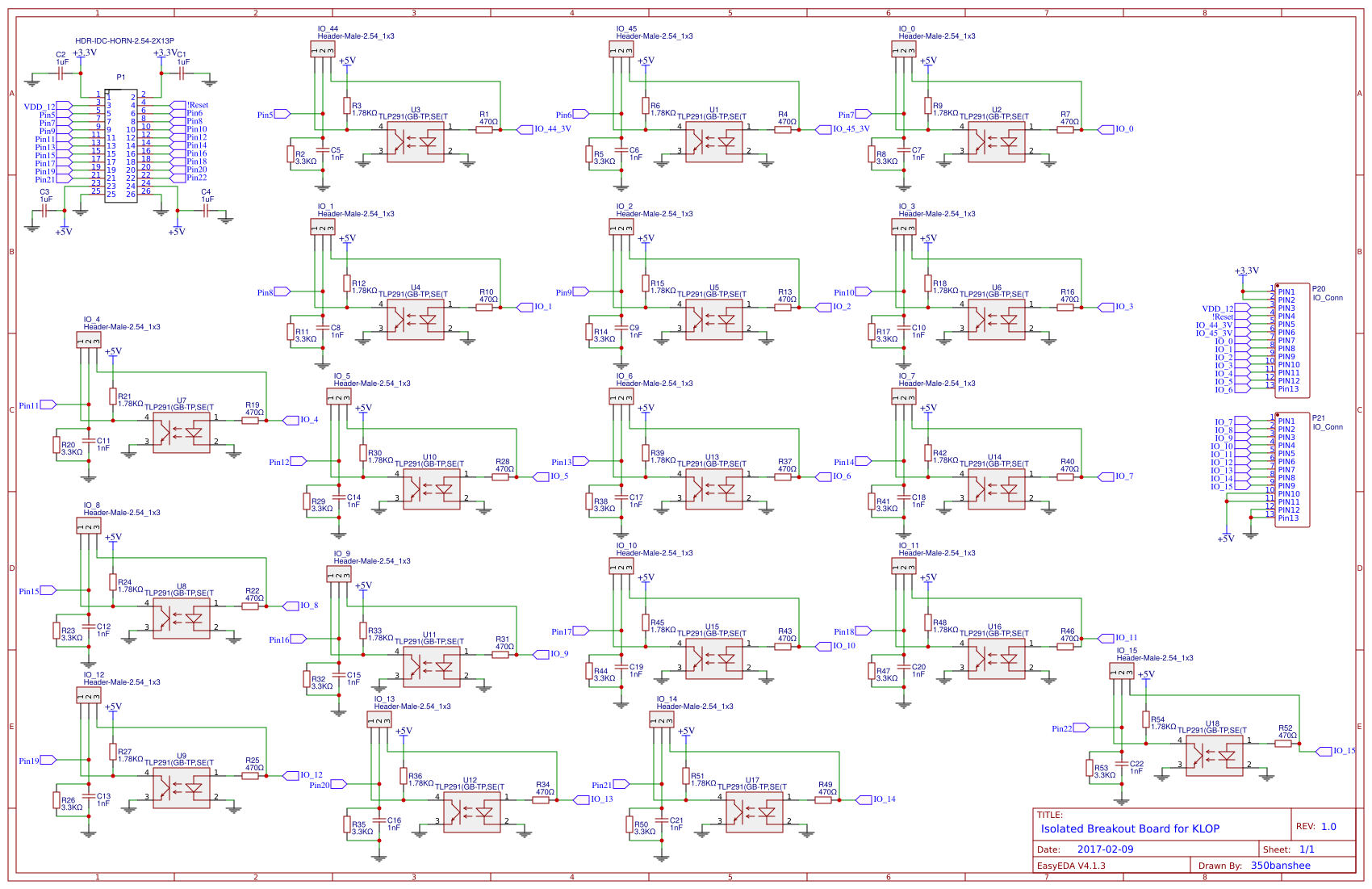This screenshot has height=889, width=1372.
Task: Select the U8 optocoupler component
Action: coord(182,618)
